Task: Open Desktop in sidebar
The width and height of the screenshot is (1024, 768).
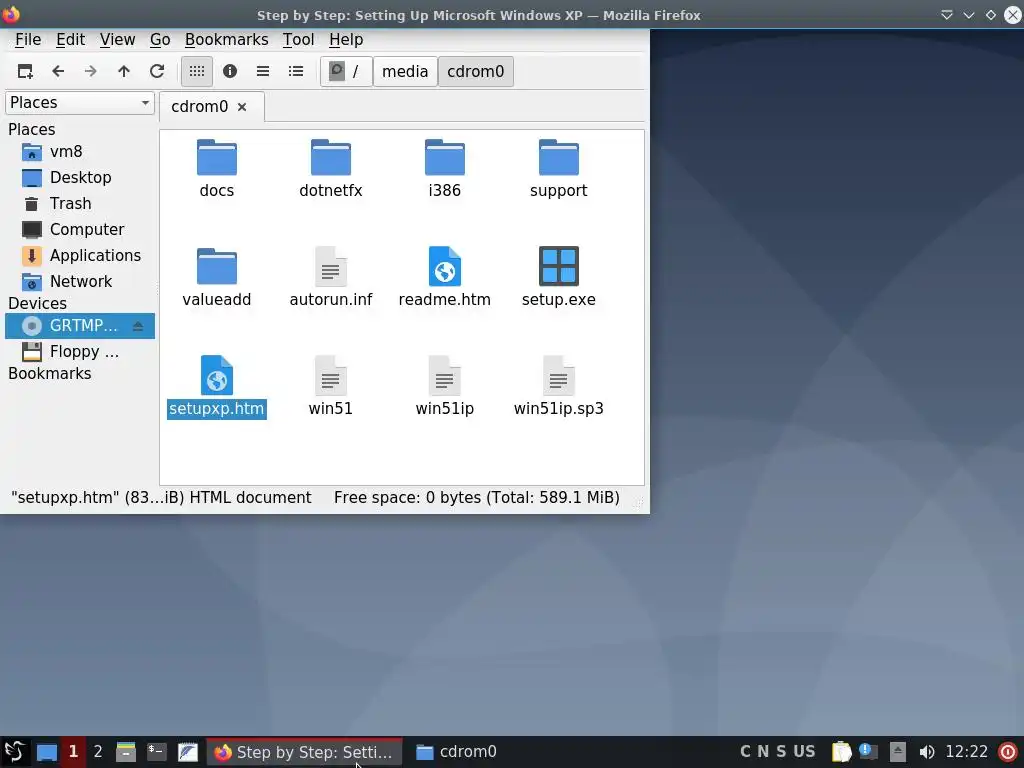Action: pyautogui.click(x=80, y=178)
